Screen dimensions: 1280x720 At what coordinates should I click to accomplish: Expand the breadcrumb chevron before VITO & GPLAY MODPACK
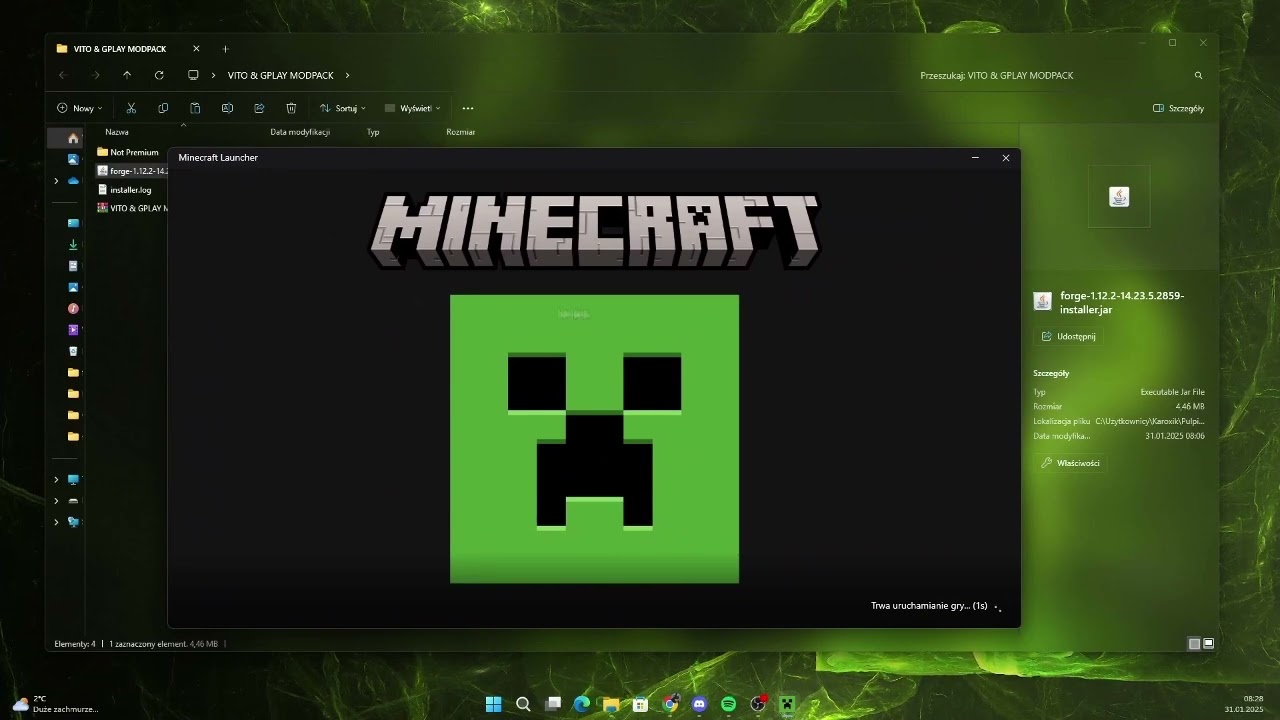213,75
